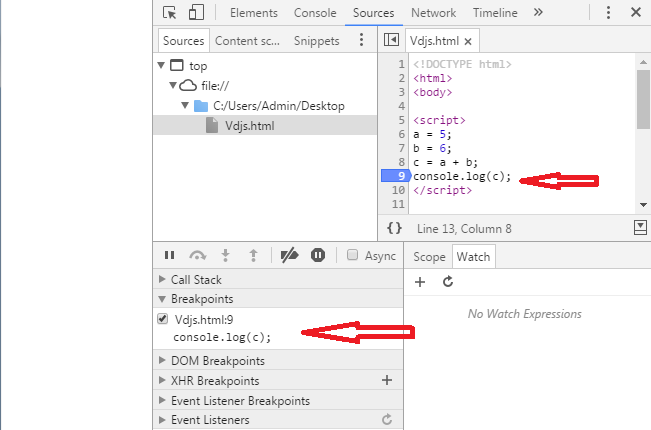Expand the DOM Breakpoints section
Screen dimensions: 651x430
tap(217, 361)
